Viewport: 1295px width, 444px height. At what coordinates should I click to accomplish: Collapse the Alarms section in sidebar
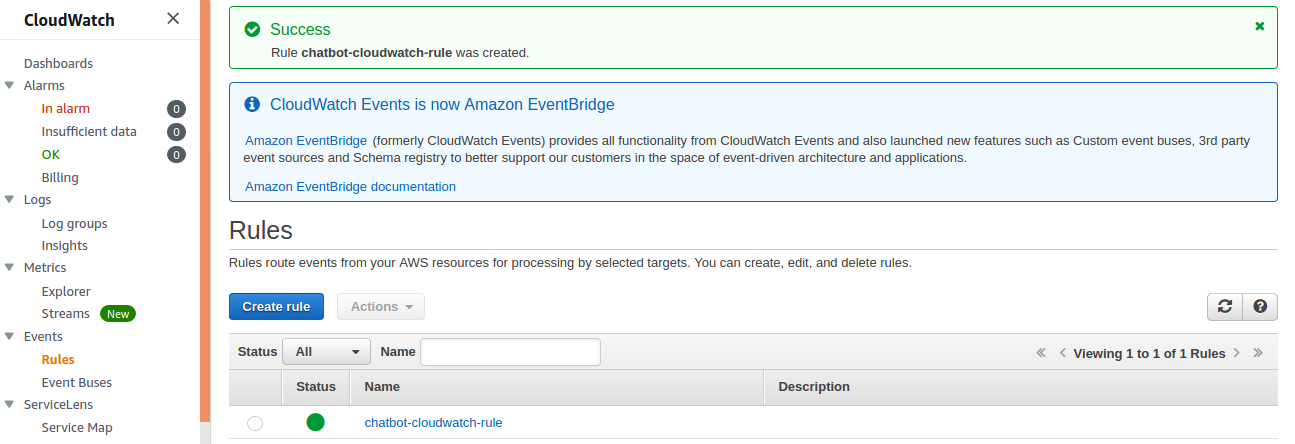point(10,86)
